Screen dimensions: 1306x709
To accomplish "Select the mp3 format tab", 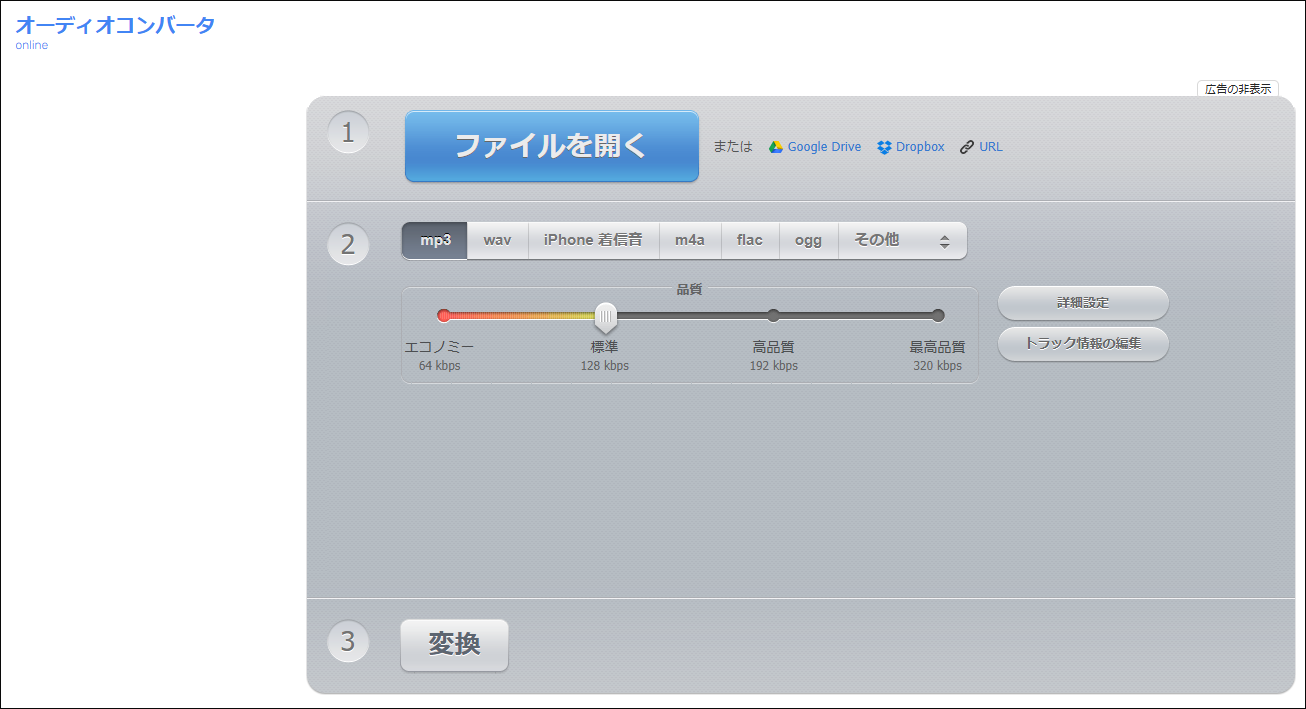I will [435, 240].
